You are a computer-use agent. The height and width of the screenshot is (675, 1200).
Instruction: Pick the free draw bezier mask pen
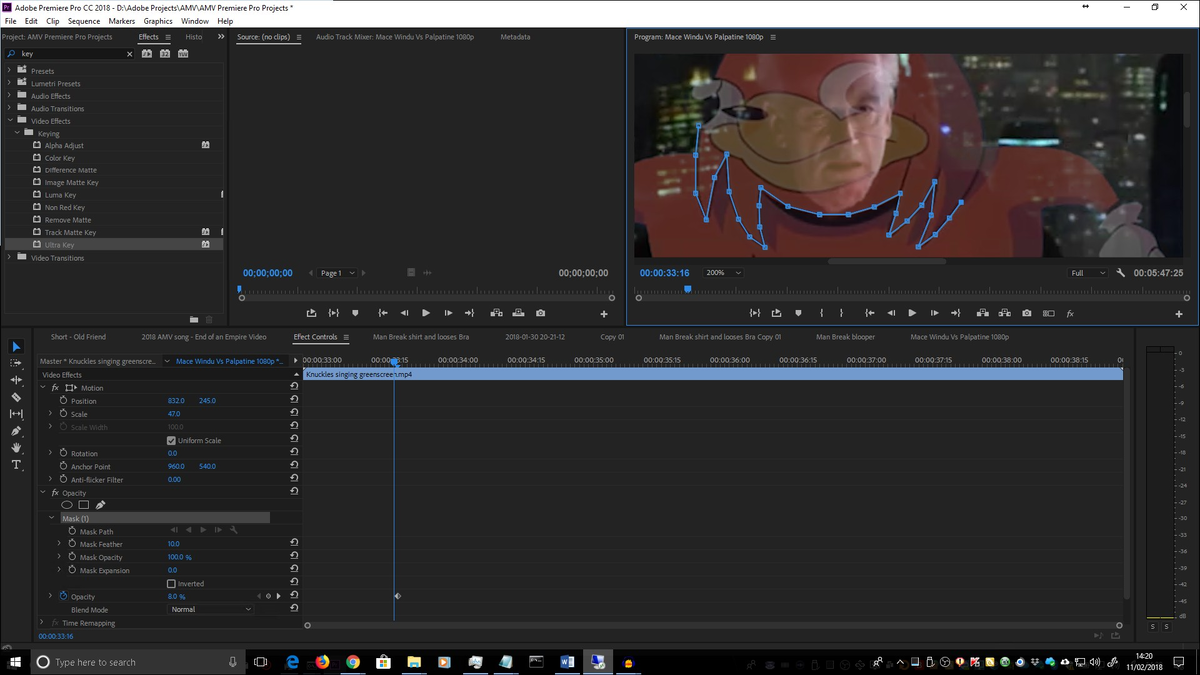100,505
